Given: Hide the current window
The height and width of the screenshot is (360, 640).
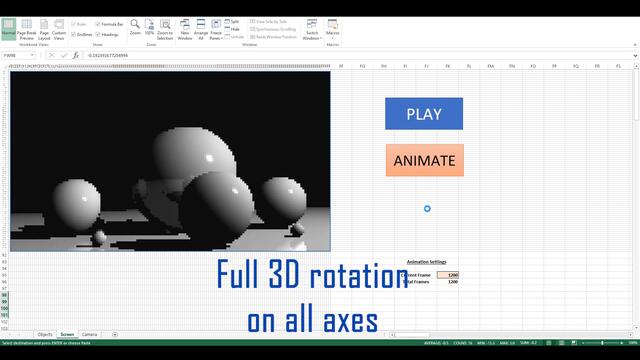Looking at the screenshot, I should click(232, 29).
